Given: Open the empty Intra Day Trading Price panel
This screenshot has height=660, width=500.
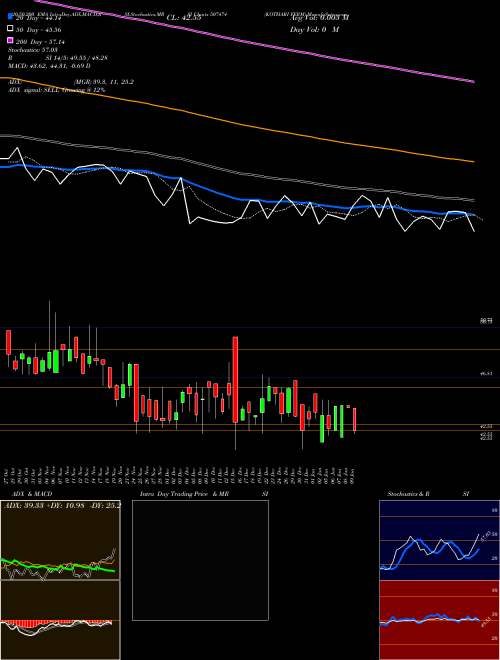Looking at the screenshot, I should (200, 560).
